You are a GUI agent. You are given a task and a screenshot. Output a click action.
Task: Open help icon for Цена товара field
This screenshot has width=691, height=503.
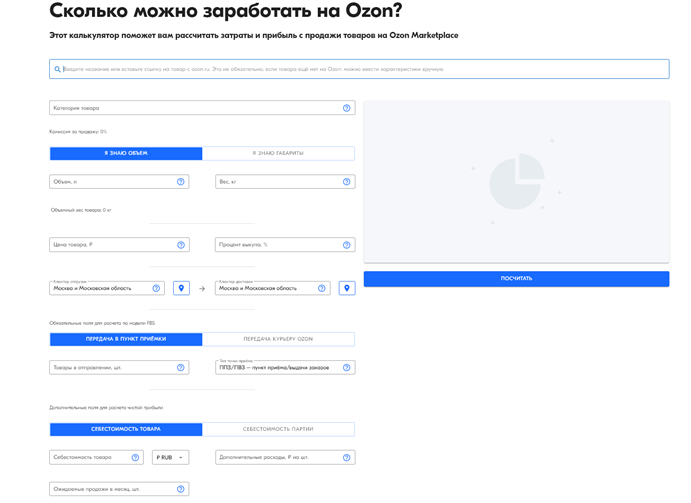pos(181,245)
